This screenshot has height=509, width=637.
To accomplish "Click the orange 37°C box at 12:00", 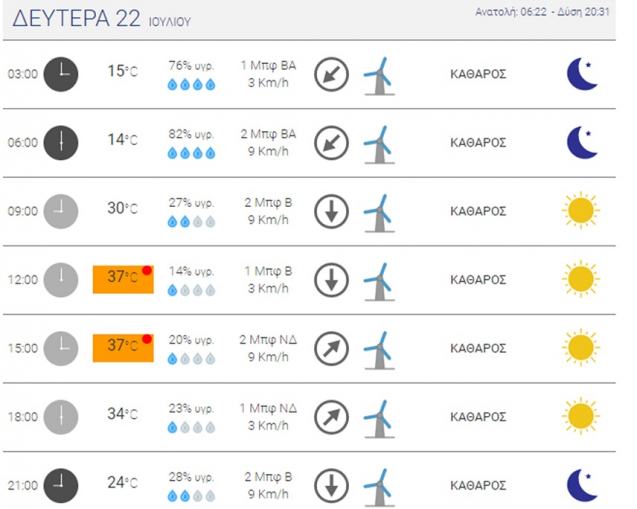I will click(123, 279).
